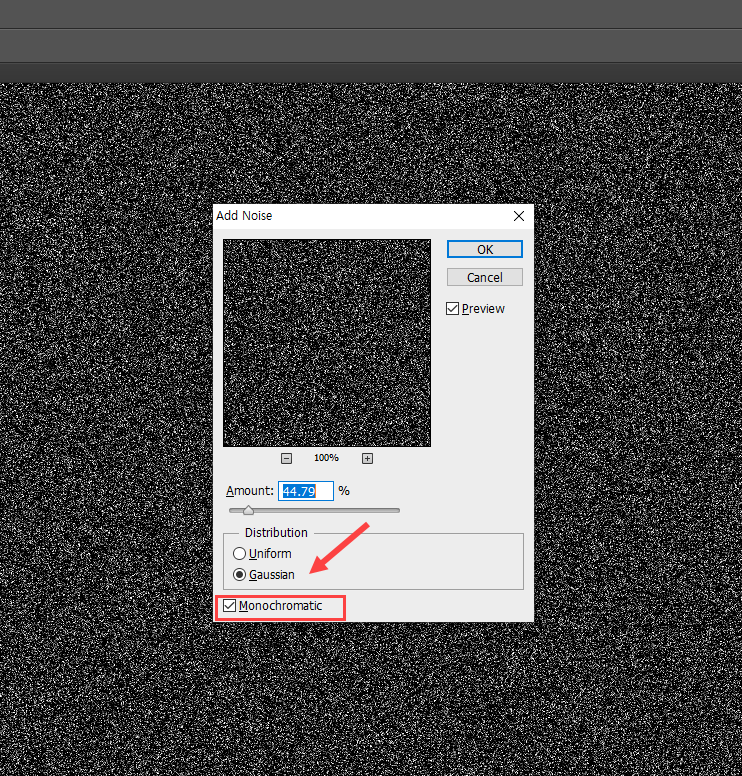This screenshot has height=776, width=742.
Task: Click OK in the Add Noise dialog
Action: pos(485,249)
